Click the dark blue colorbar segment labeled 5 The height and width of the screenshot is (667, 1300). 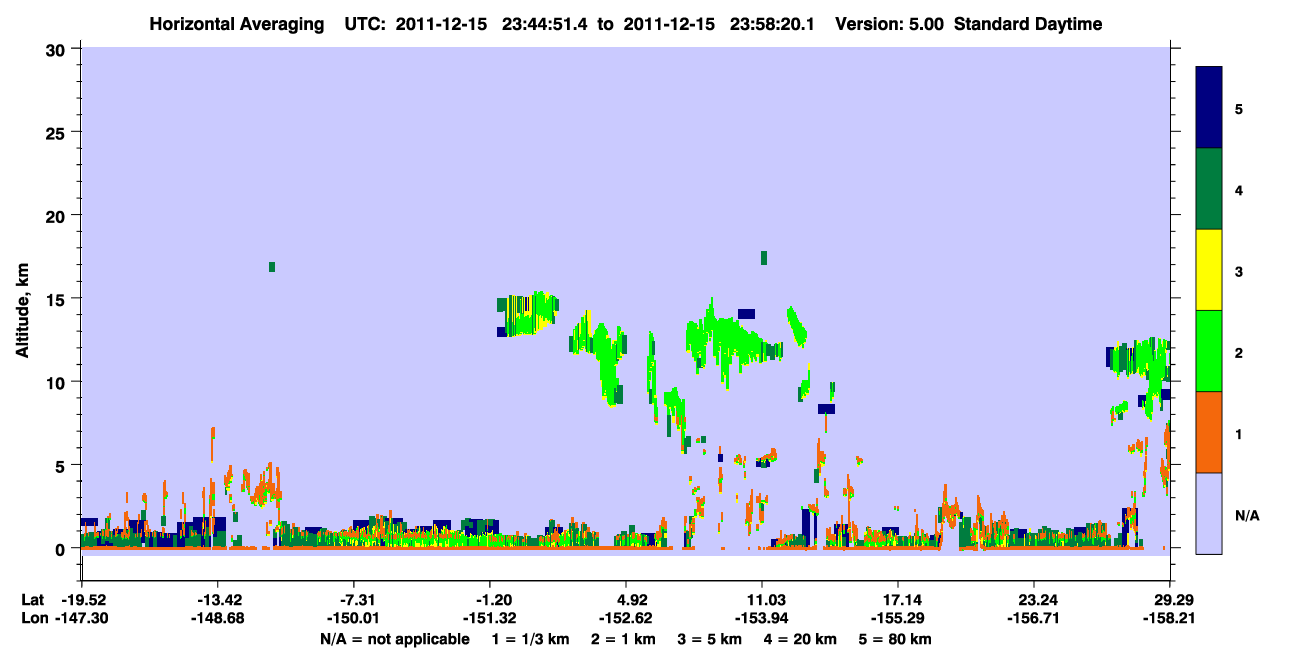[x=1209, y=108]
